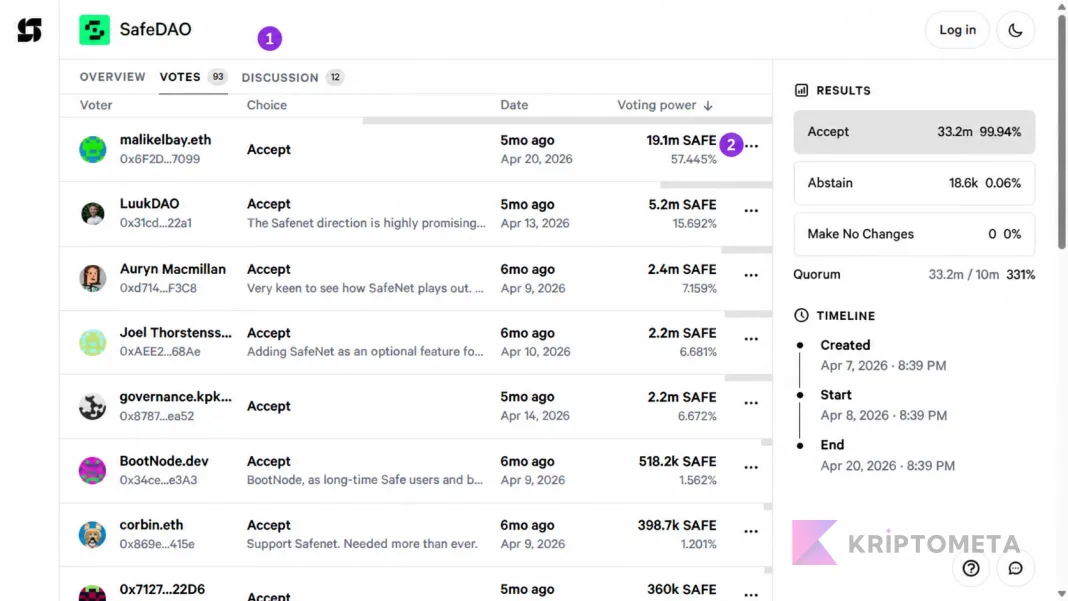Open BootNode.dev voter profile
Viewport: 1068px width, 601px height.
coord(164,461)
